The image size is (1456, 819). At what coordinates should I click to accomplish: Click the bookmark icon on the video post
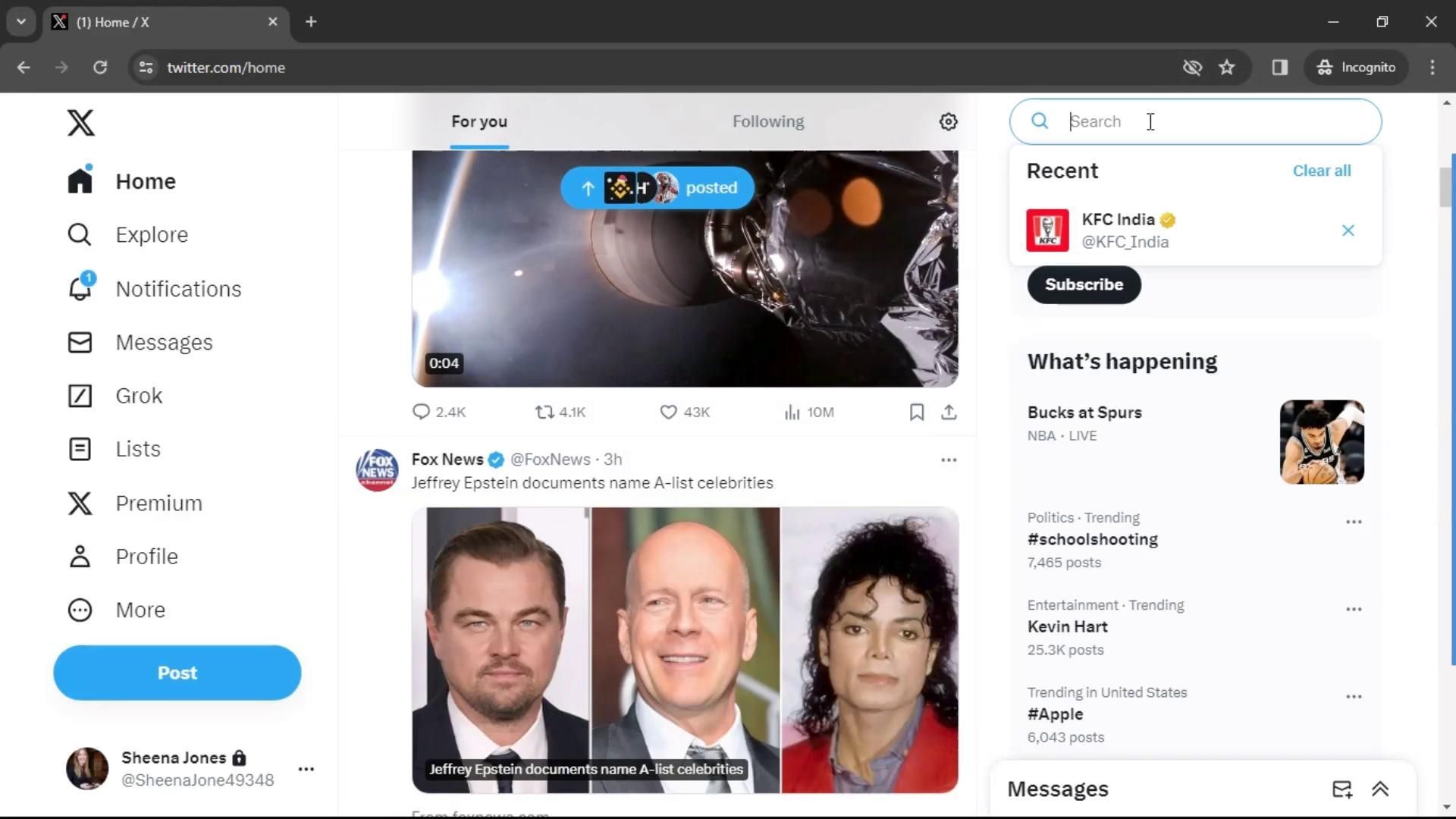tap(916, 412)
